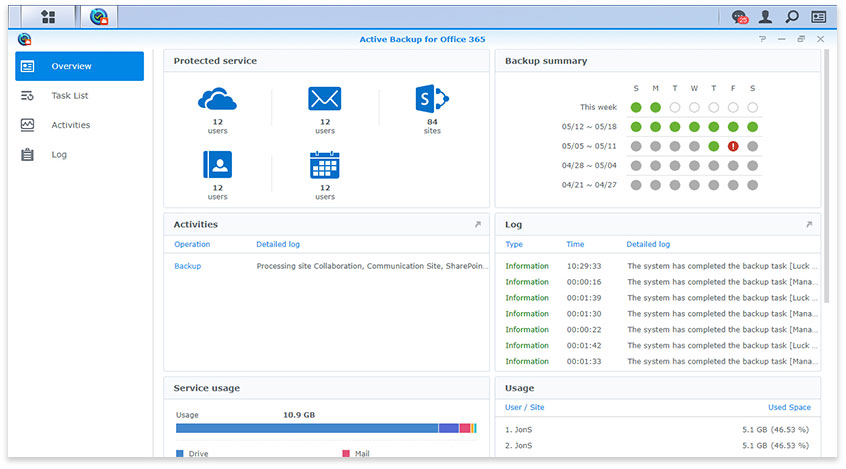This screenshot has width=846, height=469.
Task: Click the 04/28 ~ 05/04 week label
Action: [x=589, y=166]
